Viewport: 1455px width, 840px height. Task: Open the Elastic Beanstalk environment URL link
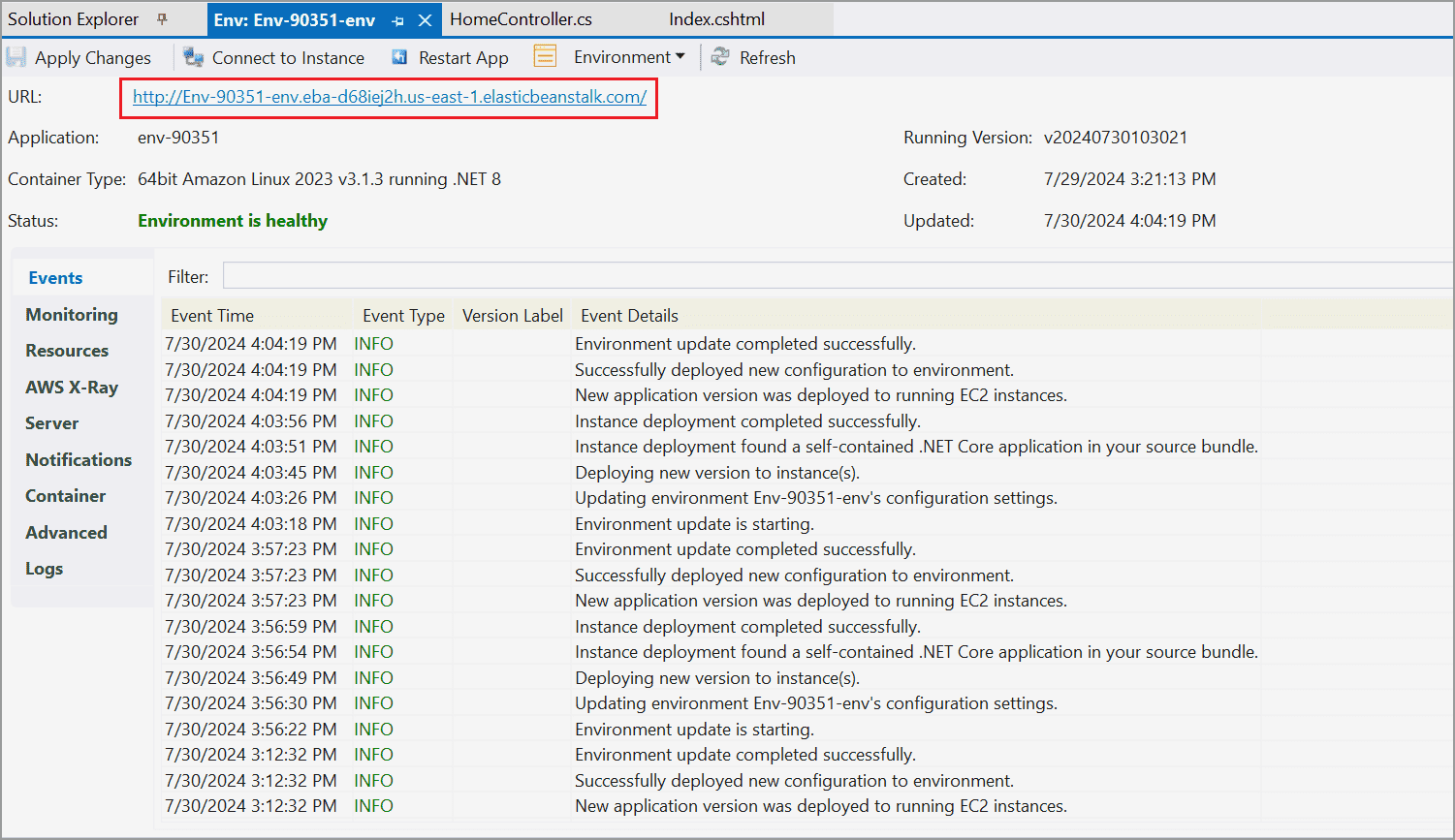pos(388,97)
